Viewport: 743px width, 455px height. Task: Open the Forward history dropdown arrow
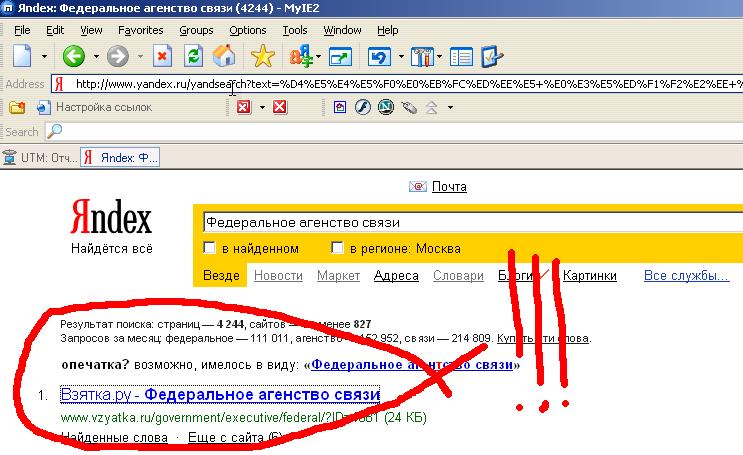pos(140,56)
